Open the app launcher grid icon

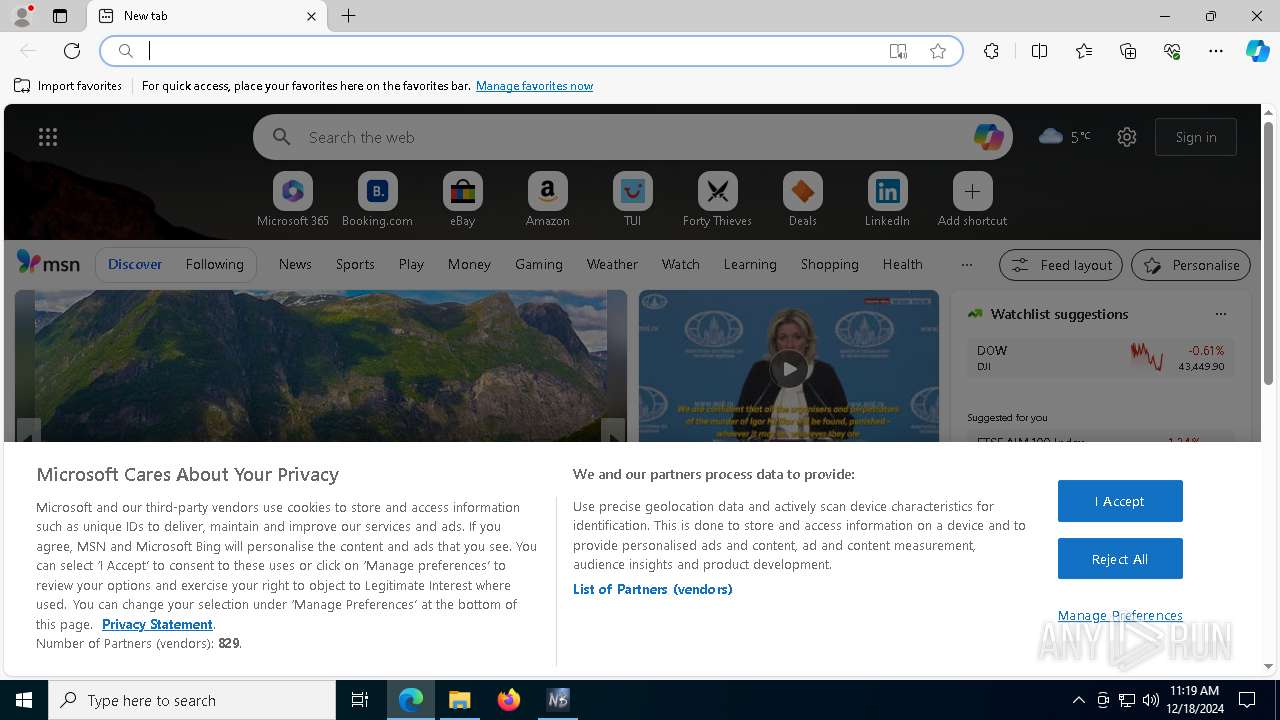click(48, 137)
